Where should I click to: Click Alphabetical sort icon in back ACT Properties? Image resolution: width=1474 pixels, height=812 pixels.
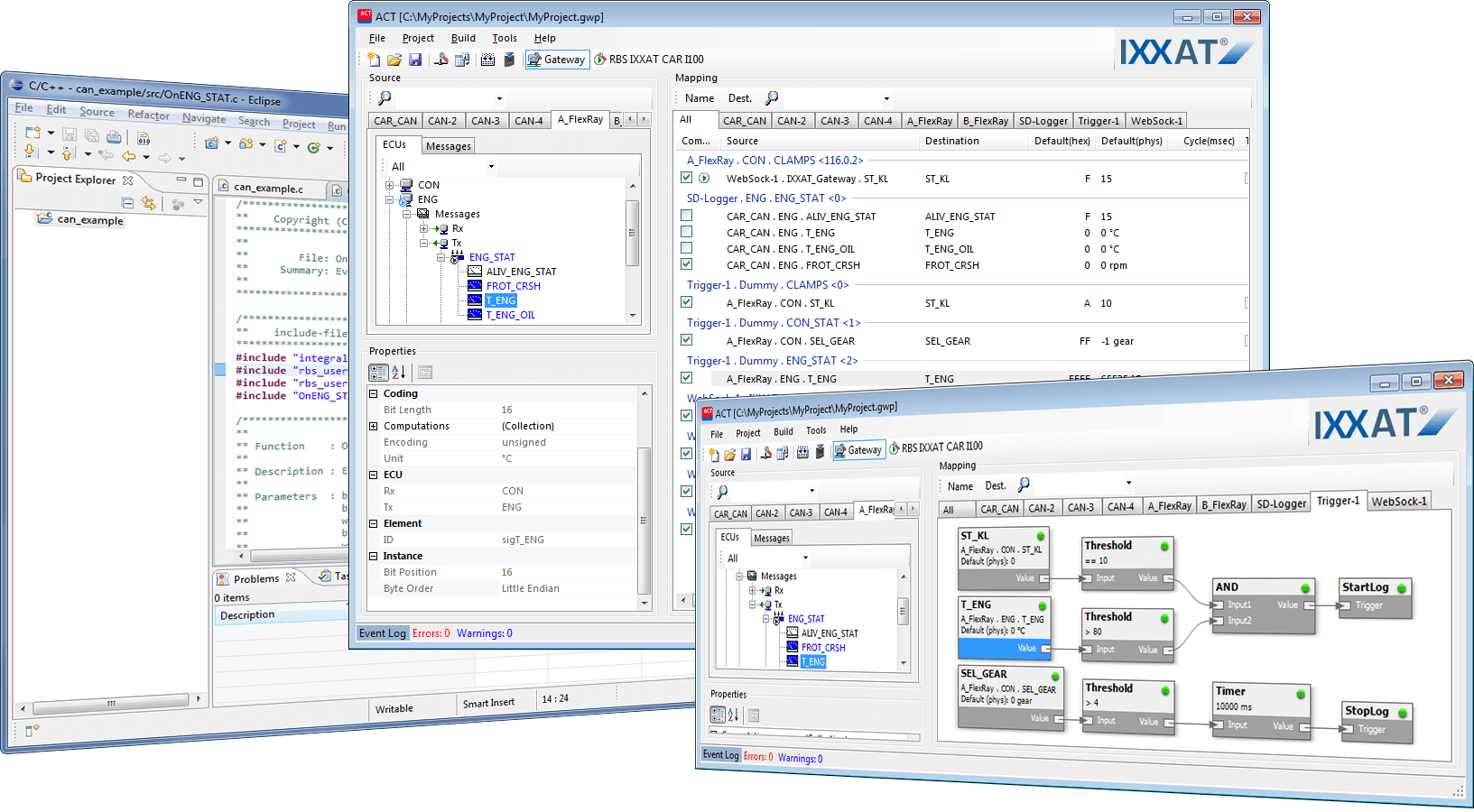(x=399, y=373)
